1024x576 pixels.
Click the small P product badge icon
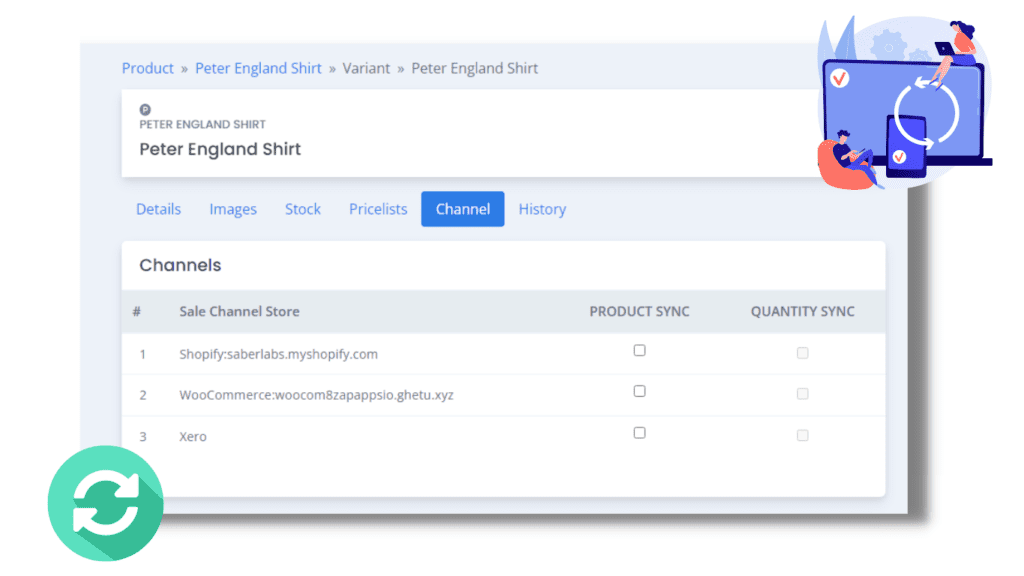145,110
